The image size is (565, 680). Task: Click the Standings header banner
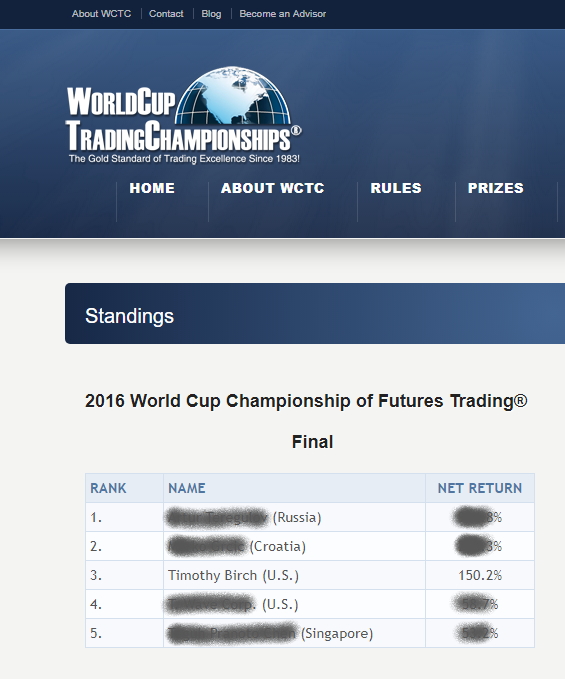pos(315,314)
